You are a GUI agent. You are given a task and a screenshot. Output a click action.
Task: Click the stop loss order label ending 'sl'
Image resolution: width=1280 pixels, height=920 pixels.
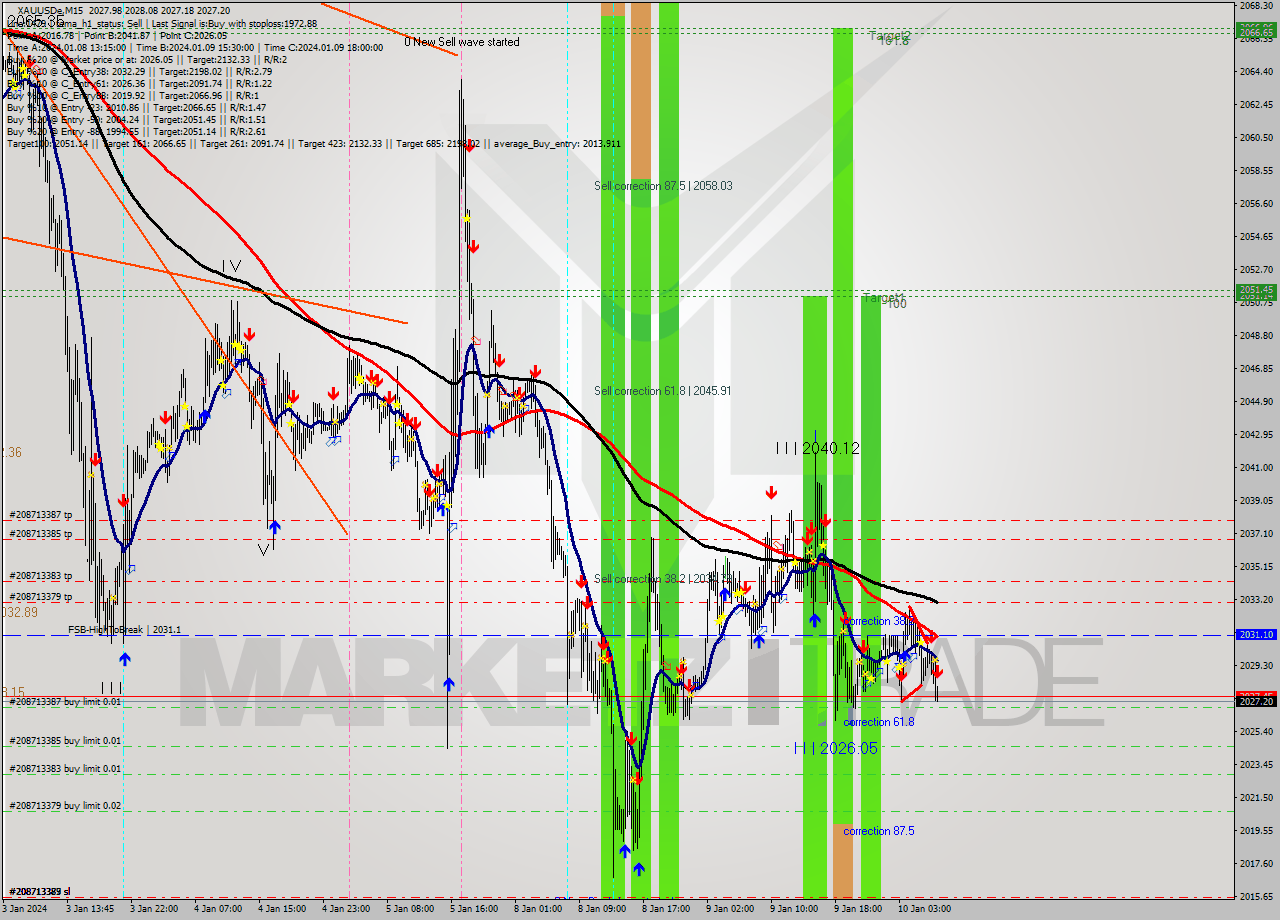40,891
